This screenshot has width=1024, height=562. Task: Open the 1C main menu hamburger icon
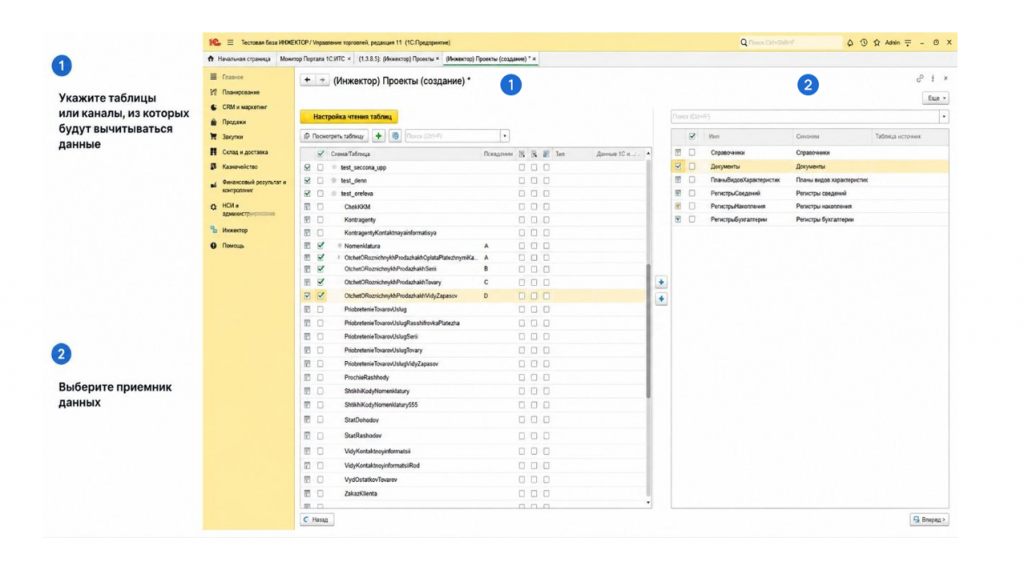point(230,42)
